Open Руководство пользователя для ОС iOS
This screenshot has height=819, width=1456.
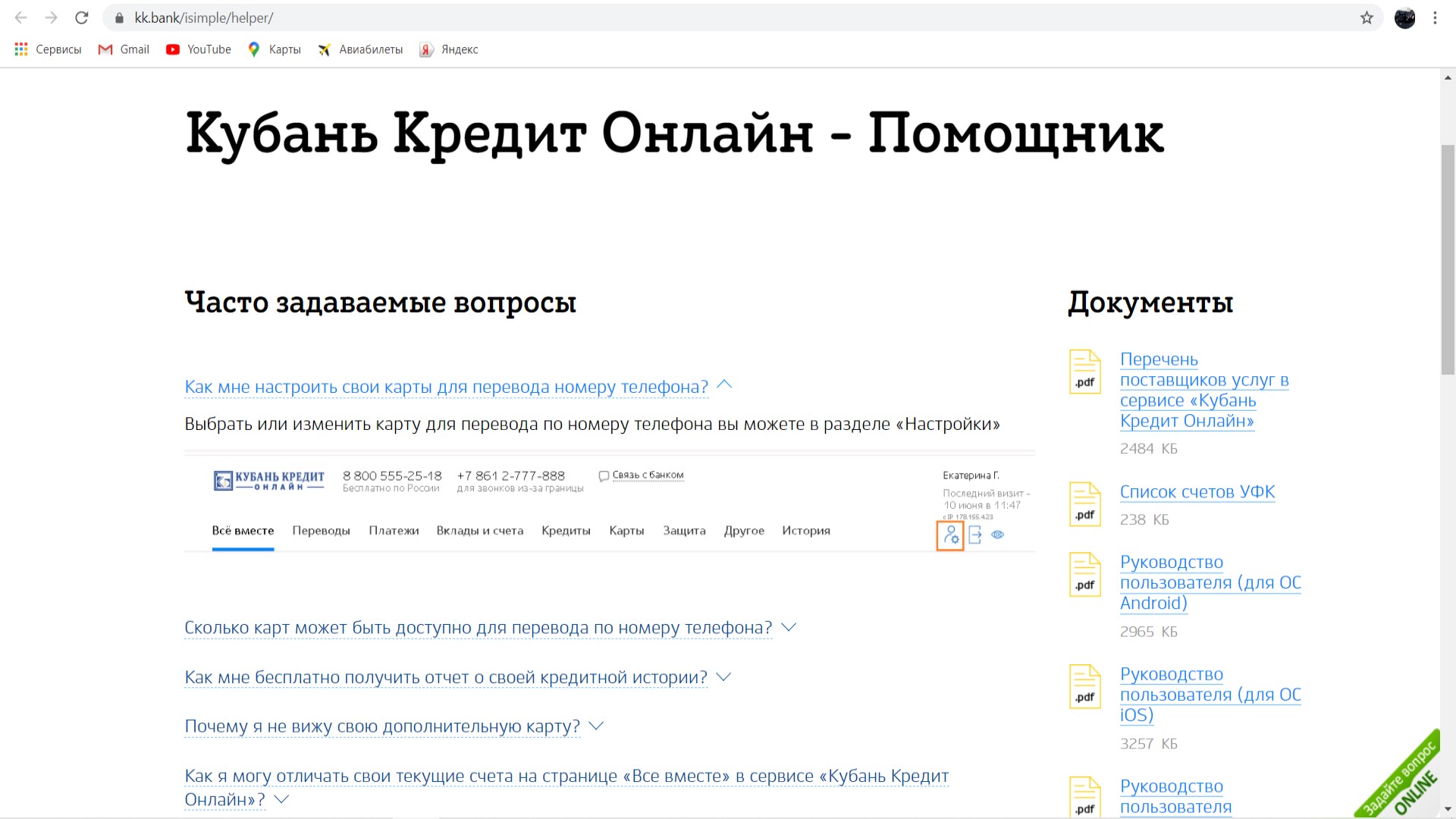1210,695
